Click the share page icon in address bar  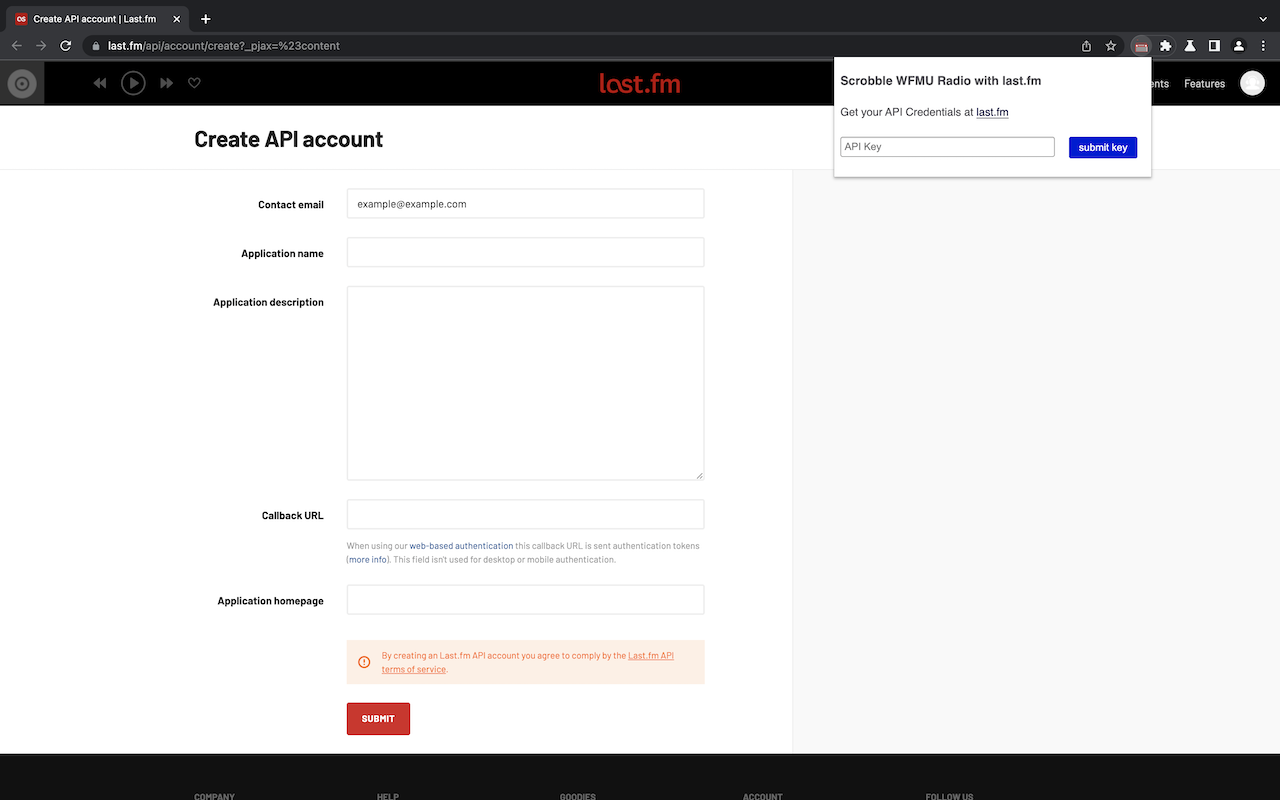[x=1087, y=46]
